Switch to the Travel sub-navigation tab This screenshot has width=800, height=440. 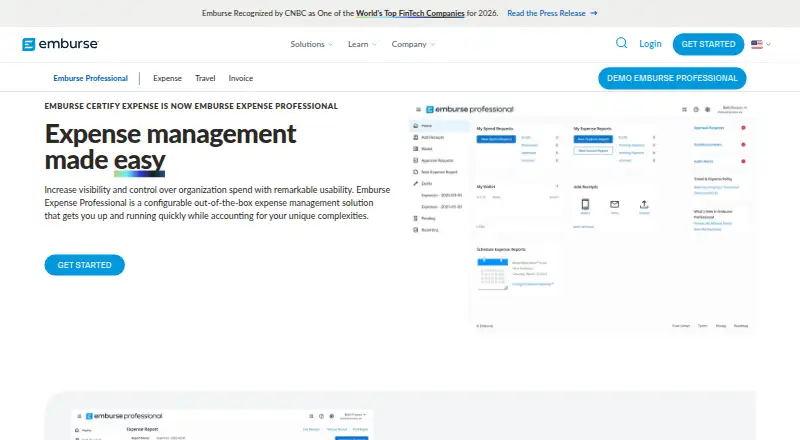[205, 78]
